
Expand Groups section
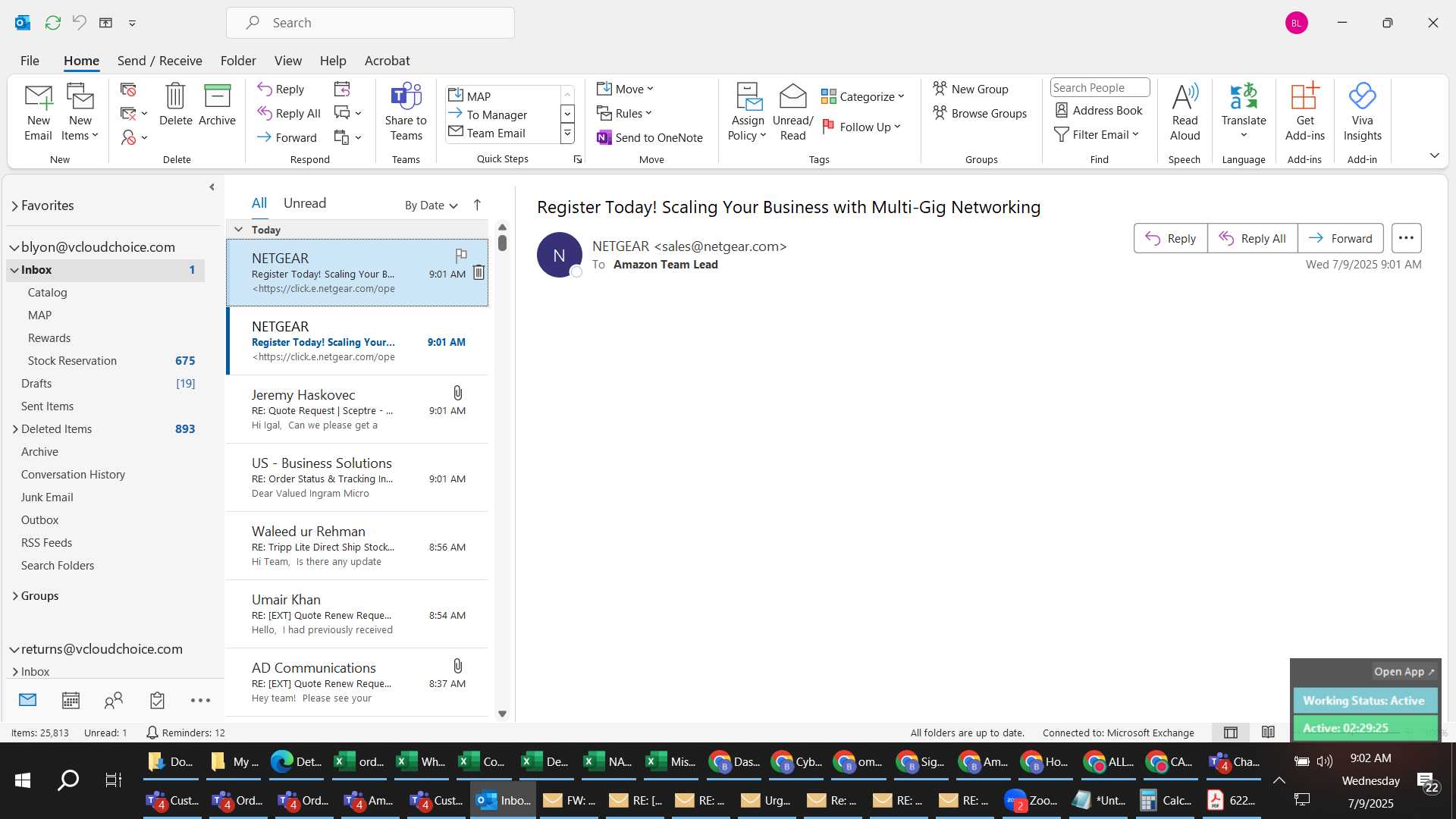point(14,596)
